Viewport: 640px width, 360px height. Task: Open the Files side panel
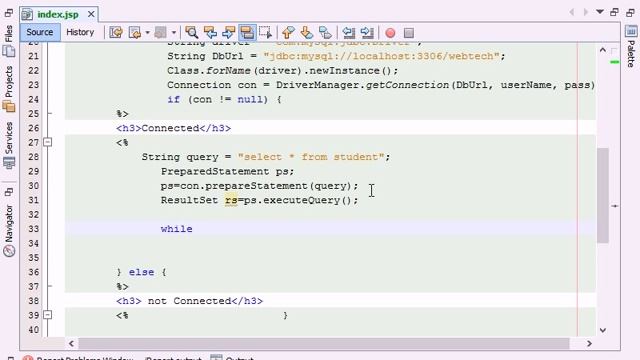pyautogui.click(x=9, y=34)
